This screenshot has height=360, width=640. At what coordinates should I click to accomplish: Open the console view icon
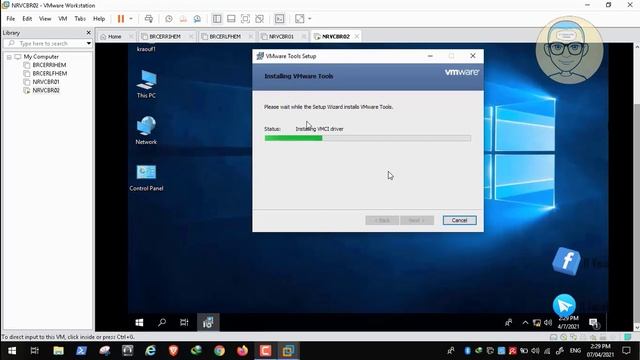[x=280, y=19]
